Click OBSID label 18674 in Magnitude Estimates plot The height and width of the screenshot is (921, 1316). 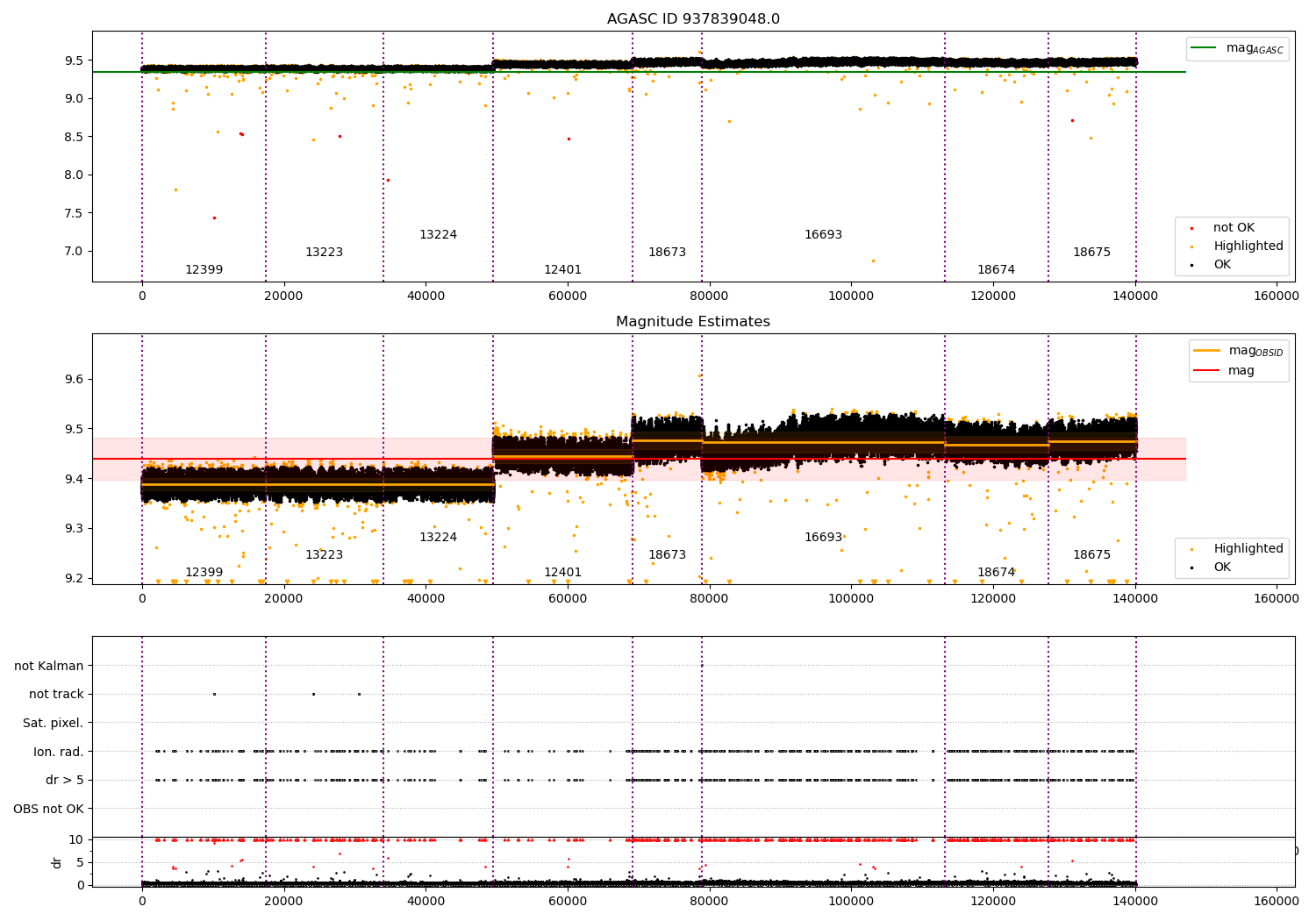996,573
